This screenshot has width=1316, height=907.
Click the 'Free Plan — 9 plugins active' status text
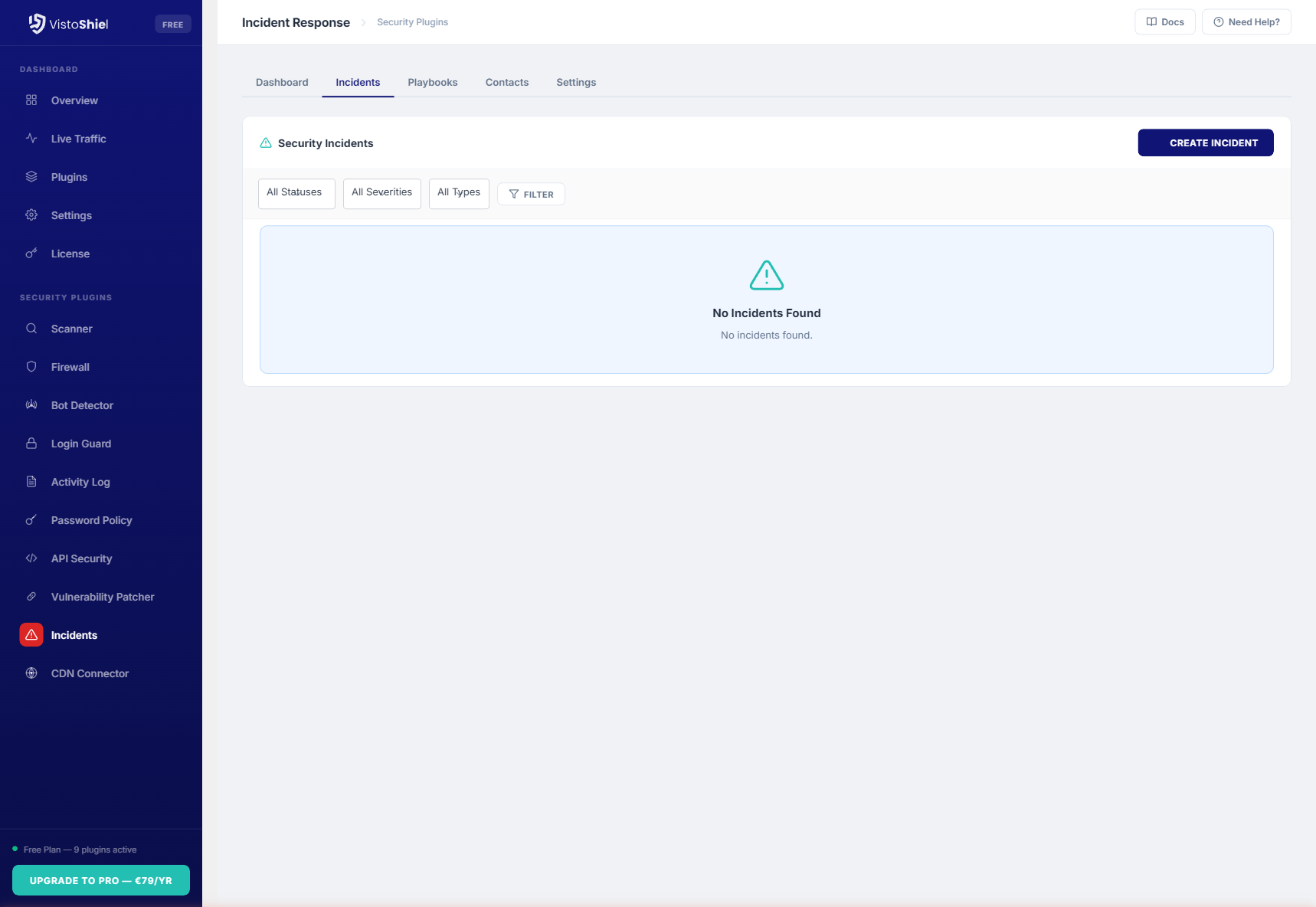click(x=80, y=850)
